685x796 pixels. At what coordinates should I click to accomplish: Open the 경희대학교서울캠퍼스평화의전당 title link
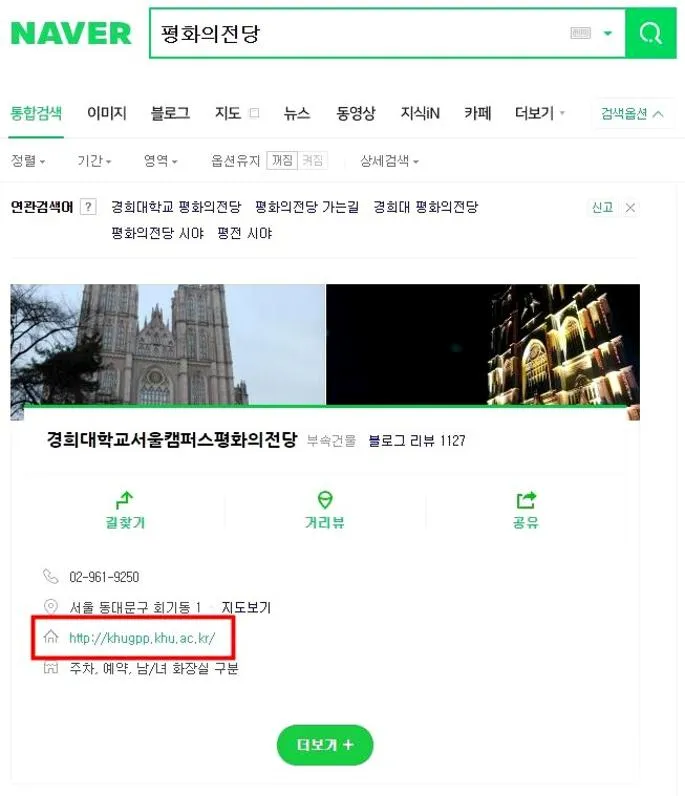[172, 440]
